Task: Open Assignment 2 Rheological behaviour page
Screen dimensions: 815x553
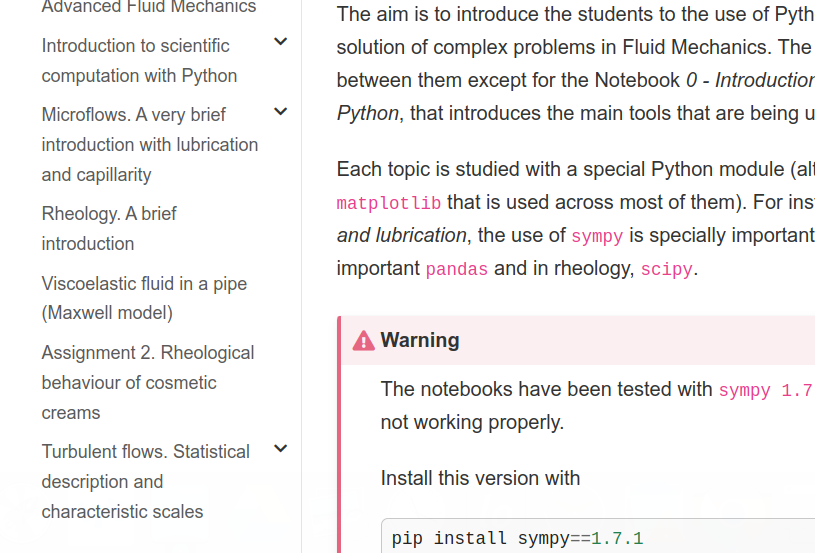Action: click(x=148, y=383)
